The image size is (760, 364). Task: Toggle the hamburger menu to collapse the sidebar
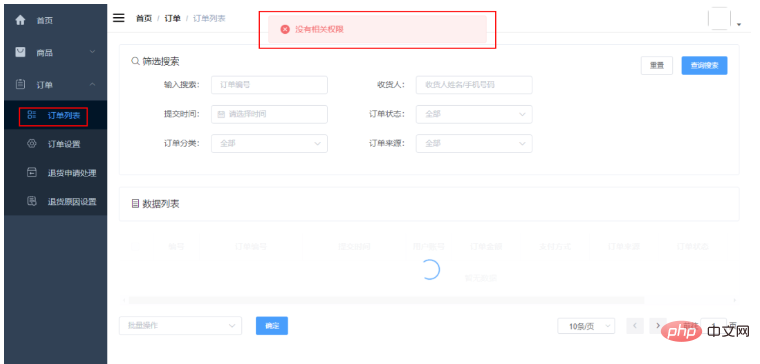[118, 18]
